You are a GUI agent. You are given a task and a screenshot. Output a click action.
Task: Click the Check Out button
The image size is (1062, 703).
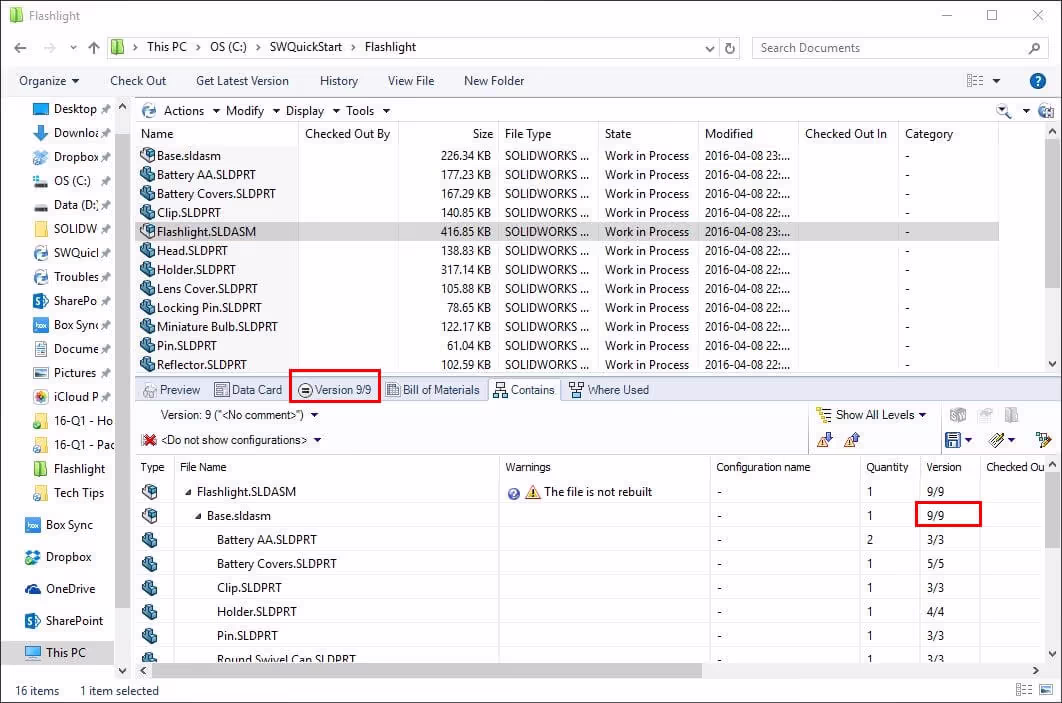pos(138,81)
